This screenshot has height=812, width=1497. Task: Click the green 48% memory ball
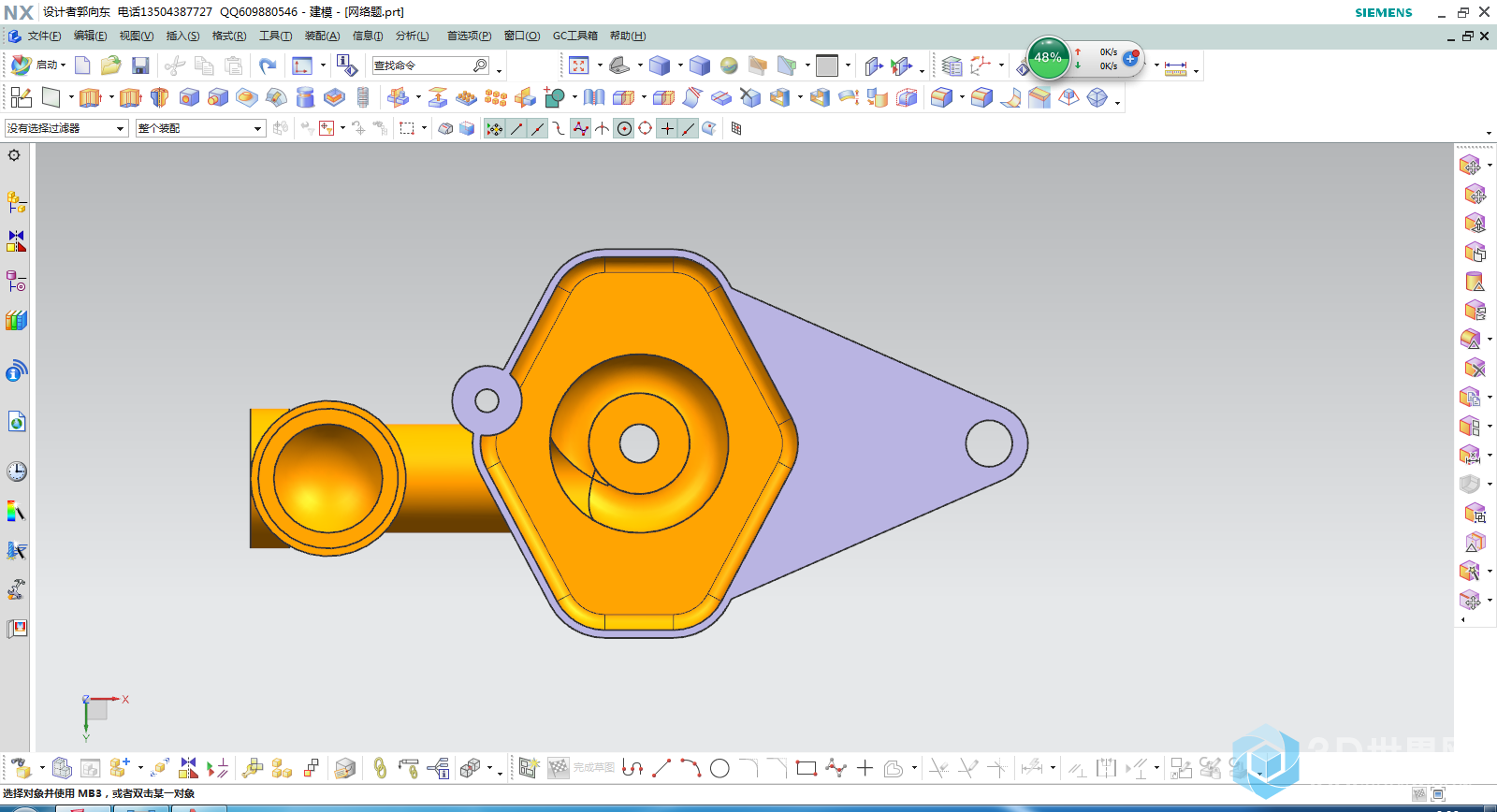pos(1048,58)
